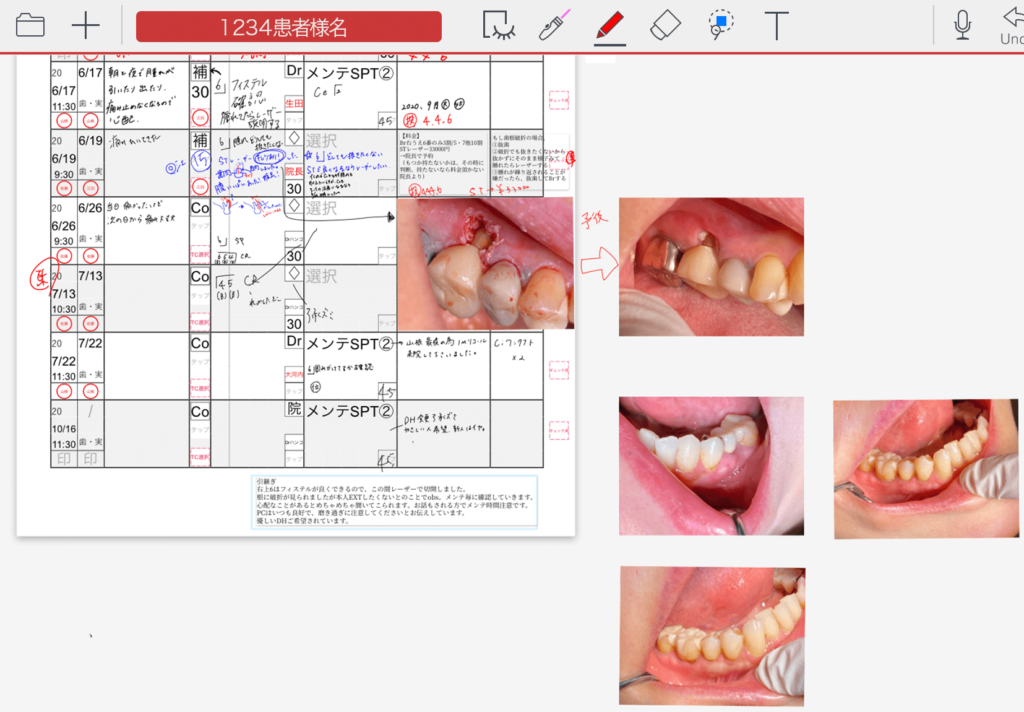Open the 選択 field in 7/13 row
The image size is (1024, 712).
[322, 276]
